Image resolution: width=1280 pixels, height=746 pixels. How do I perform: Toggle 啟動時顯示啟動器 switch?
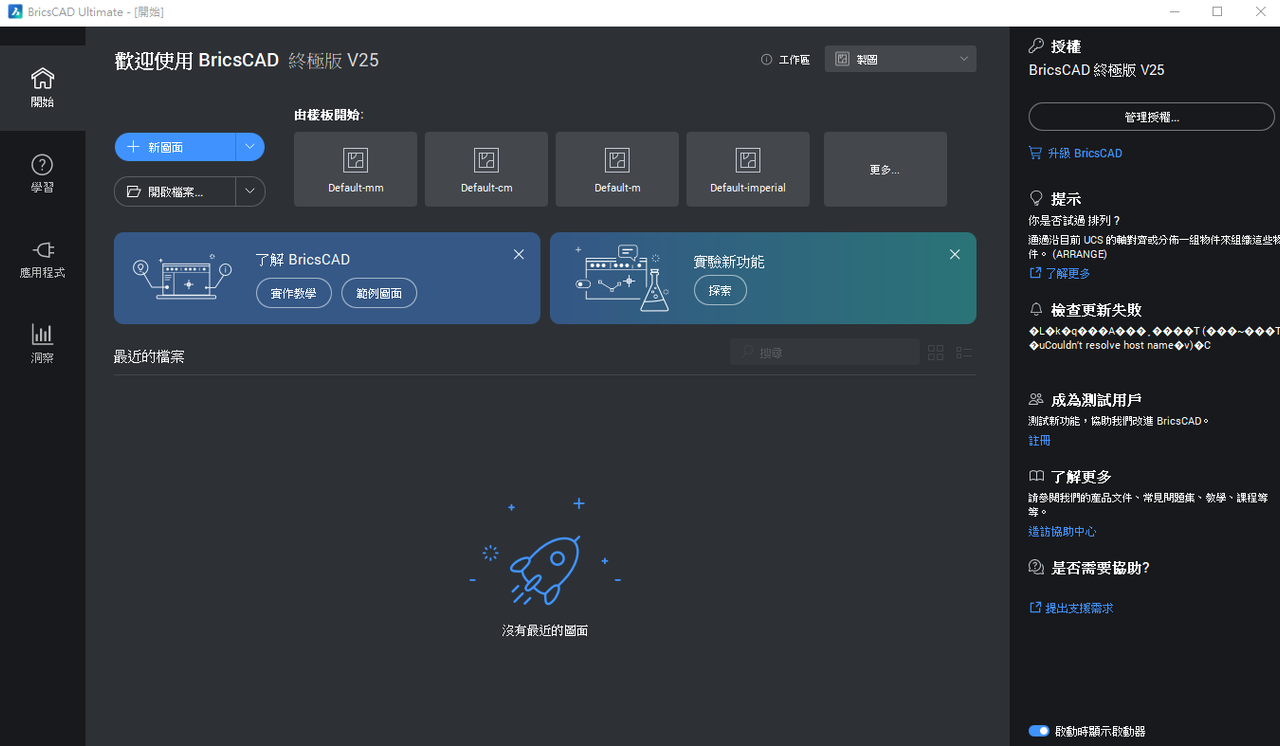(1039, 731)
